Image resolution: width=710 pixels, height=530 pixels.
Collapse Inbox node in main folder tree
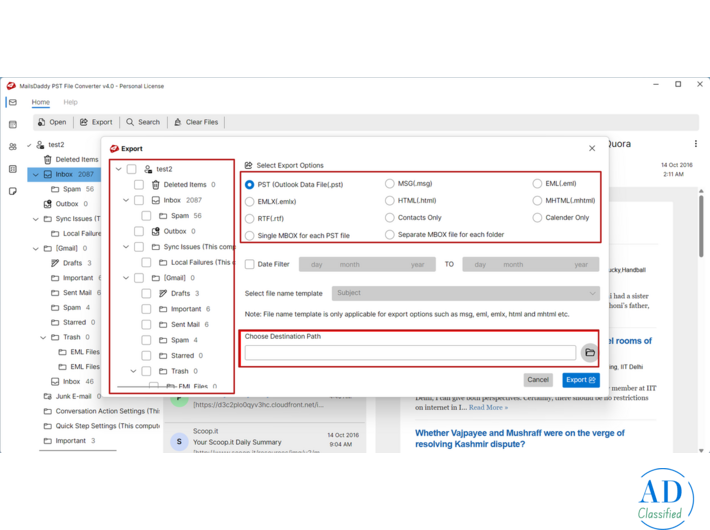click(x=36, y=174)
